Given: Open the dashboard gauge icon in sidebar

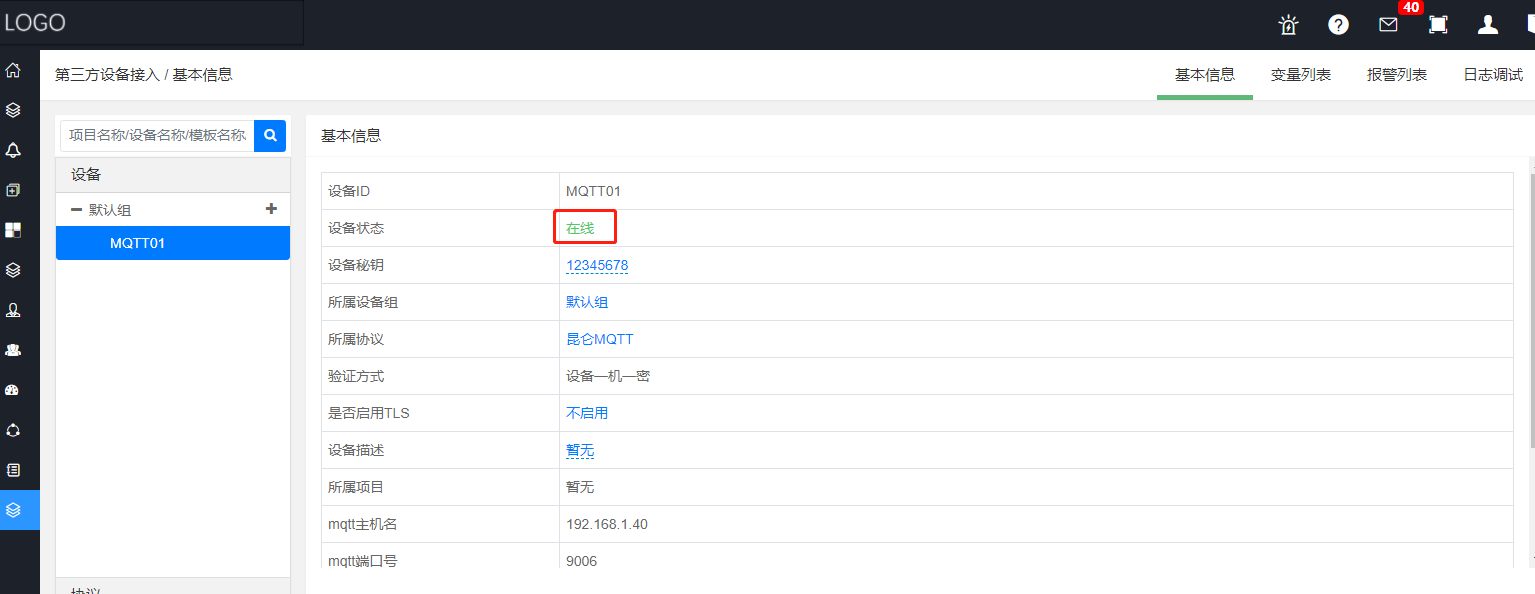Looking at the screenshot, I should [13, 390].
